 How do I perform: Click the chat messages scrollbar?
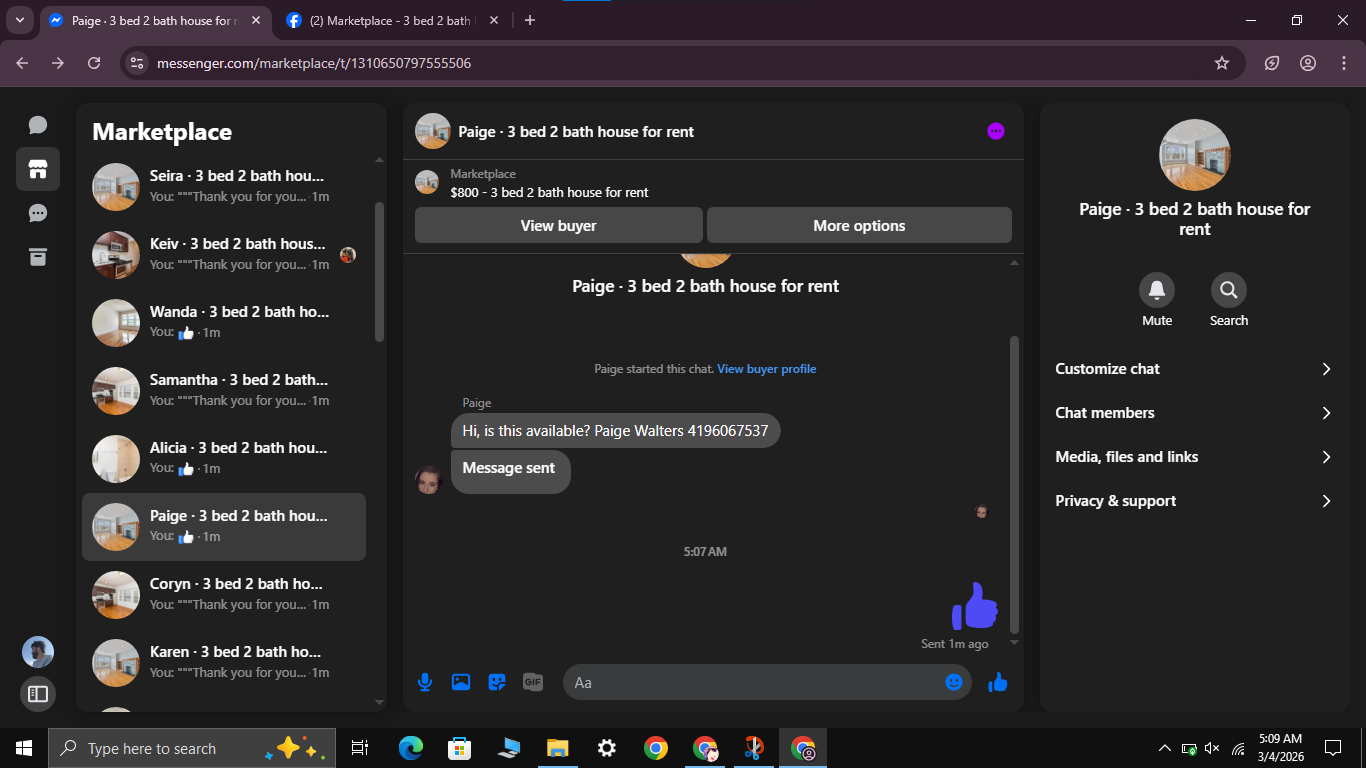tap(1014, 484)
